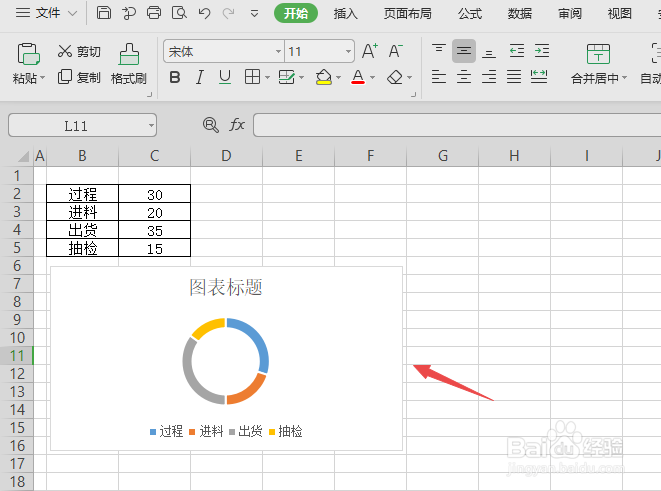
Task: Switch to the 插入 tab
Action: [x=346, y=13]
